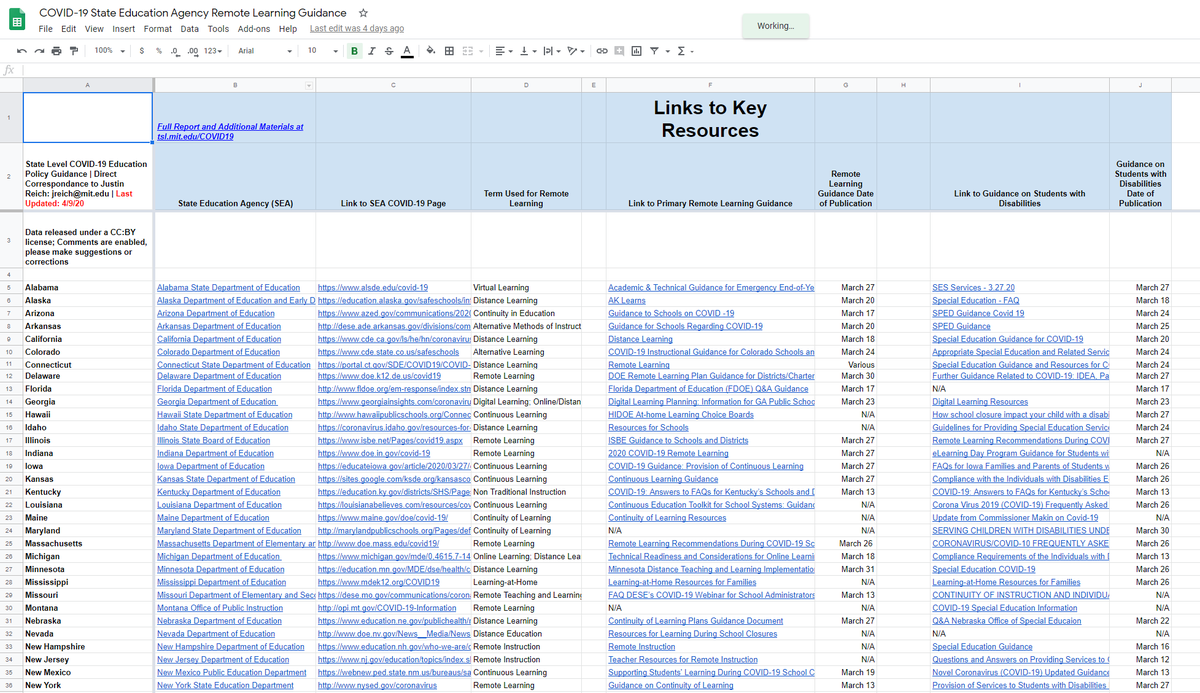
Task: Expand the merge cells options arrow
Action: click(x=481, y=51)
